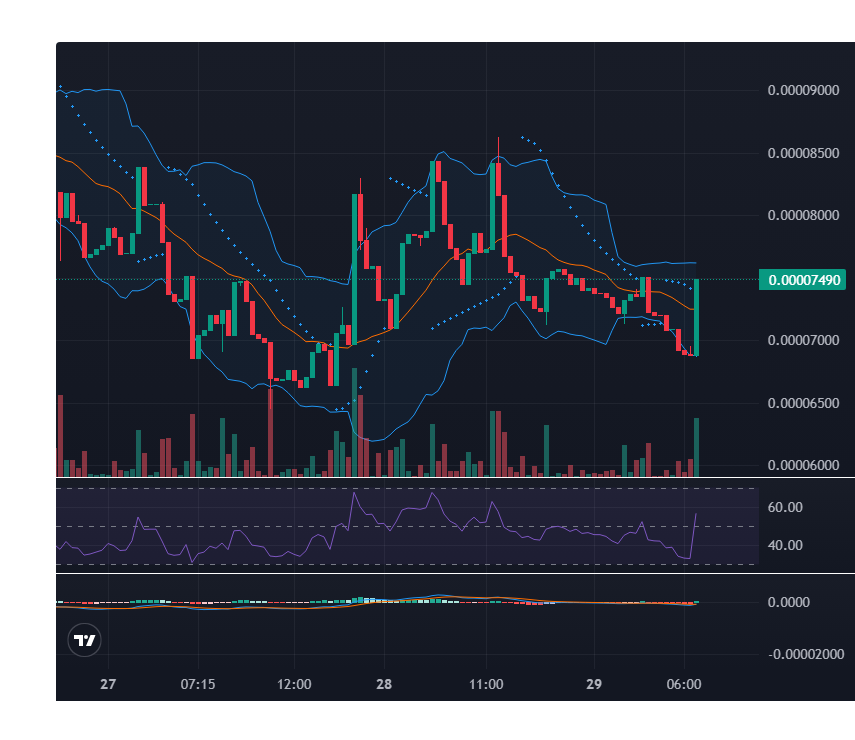This screenshot has width=855, height=740.
Task: Click the 0.00006000 price axis label
Action: click(803, 465)
